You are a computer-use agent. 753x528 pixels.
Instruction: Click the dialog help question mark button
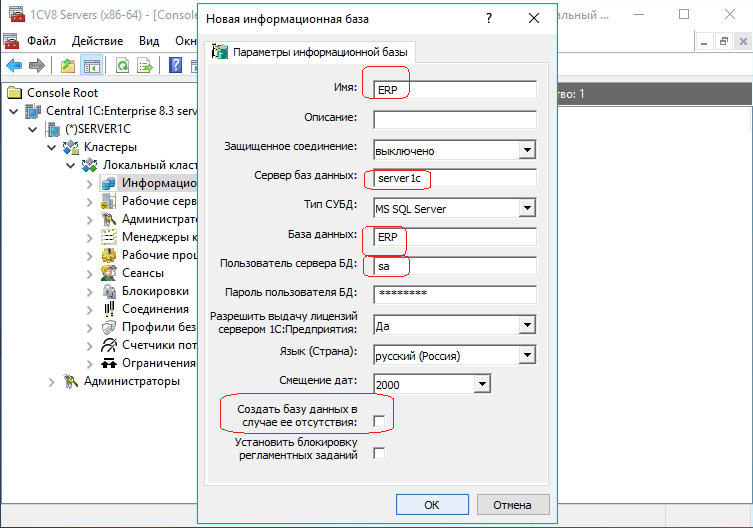pyautogui.click(x=489, y=19)
